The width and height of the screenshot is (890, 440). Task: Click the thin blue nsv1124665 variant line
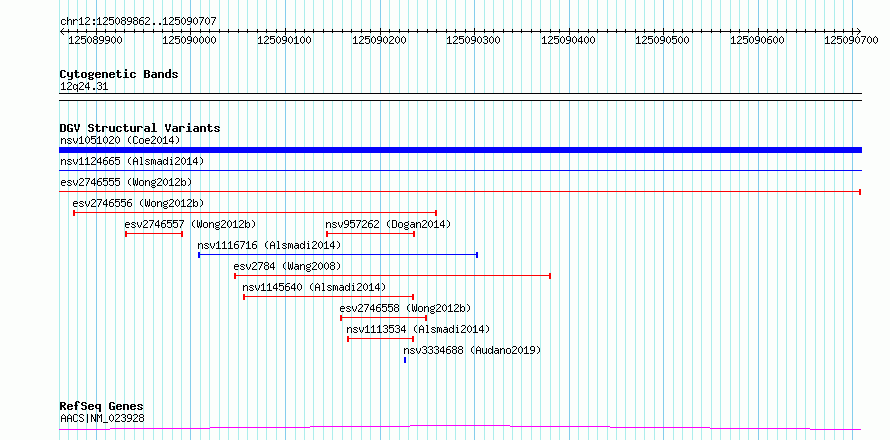460,170
